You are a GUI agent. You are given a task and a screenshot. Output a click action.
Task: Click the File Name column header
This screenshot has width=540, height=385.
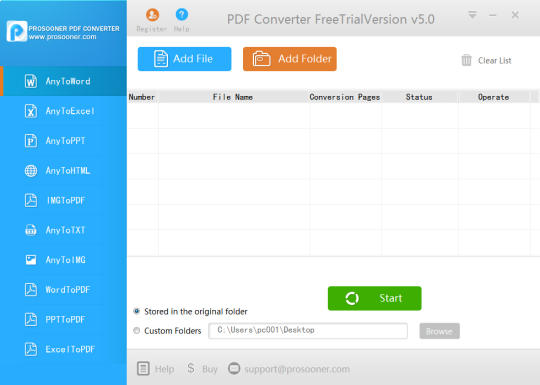coord(233,97)
